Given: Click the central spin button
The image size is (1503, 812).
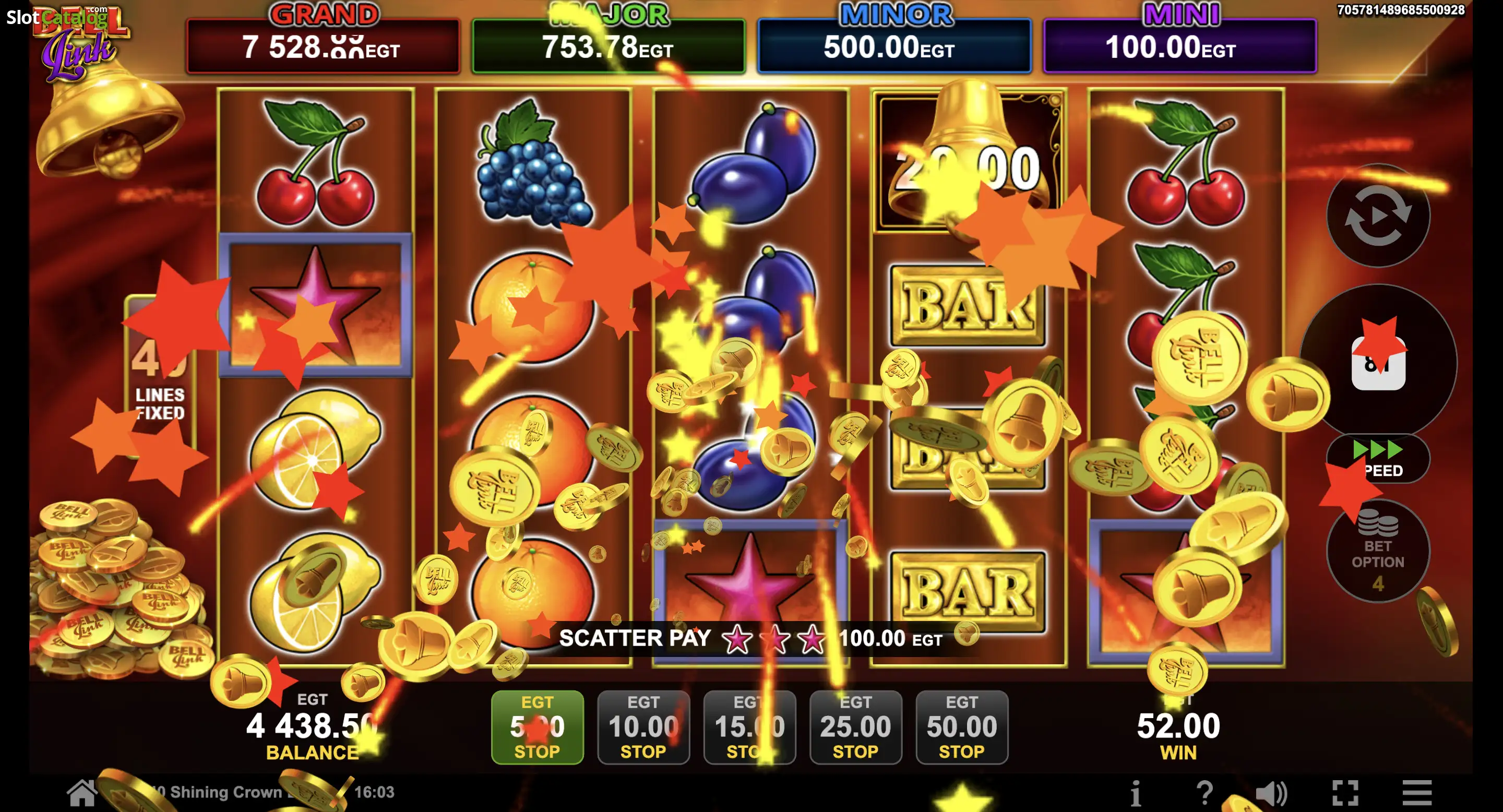Looking at the screenshot, I should coord(1378,363).
